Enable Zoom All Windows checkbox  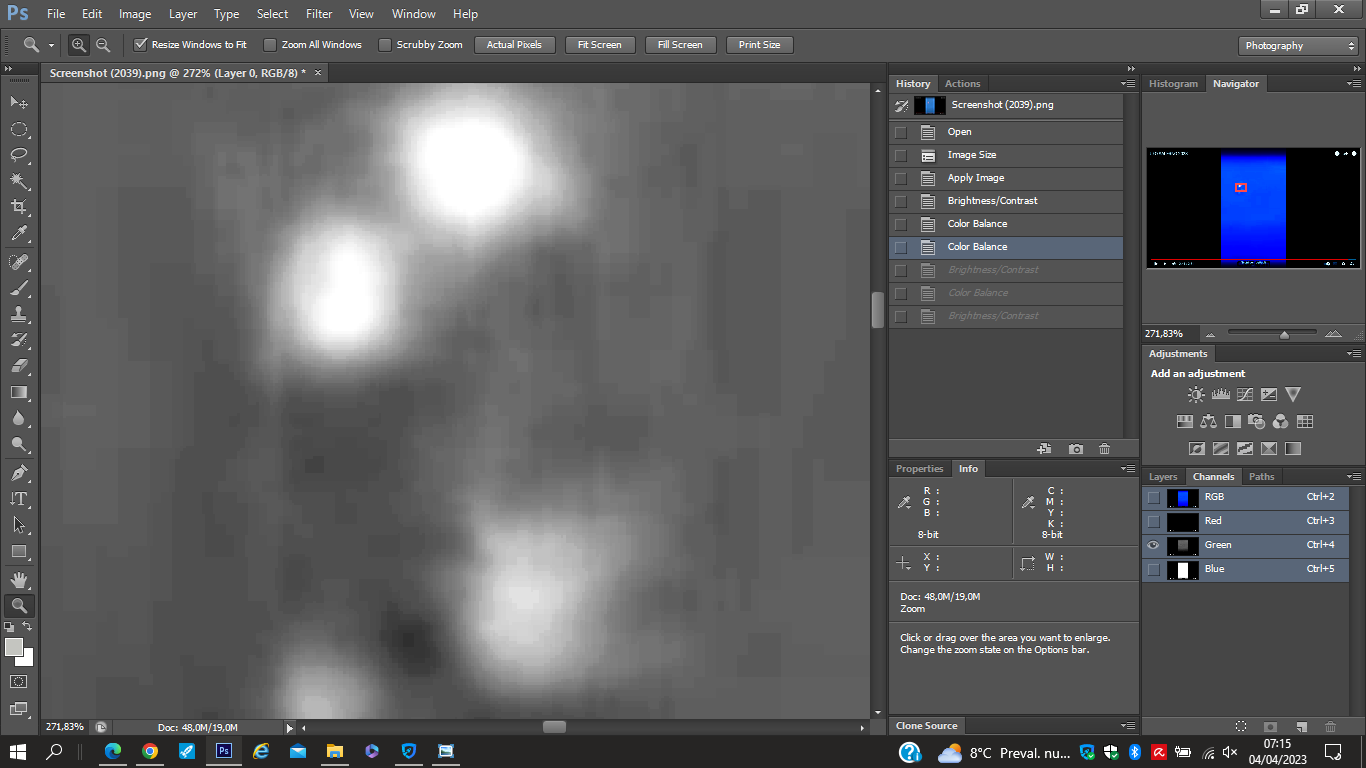click(x=270, y=45)
